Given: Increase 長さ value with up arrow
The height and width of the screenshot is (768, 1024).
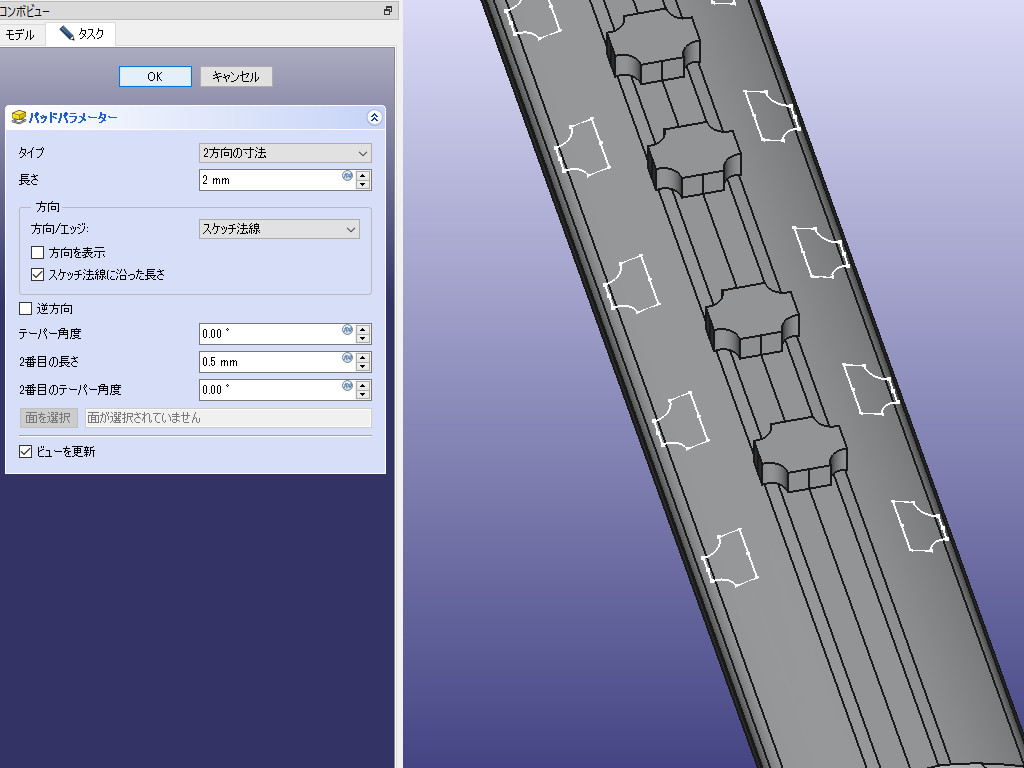Looking at the screenshot, I should point(363,175).
